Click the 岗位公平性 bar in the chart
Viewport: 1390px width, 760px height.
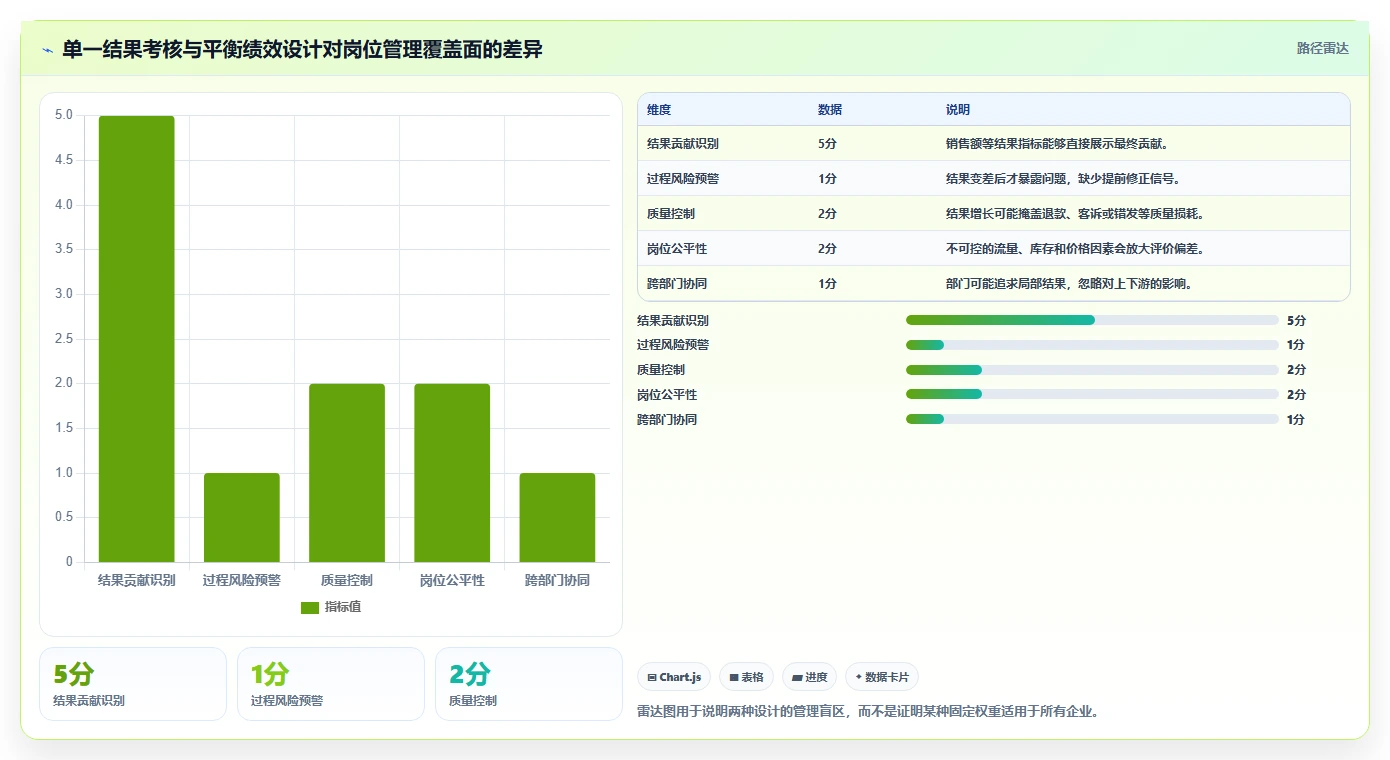452,473
